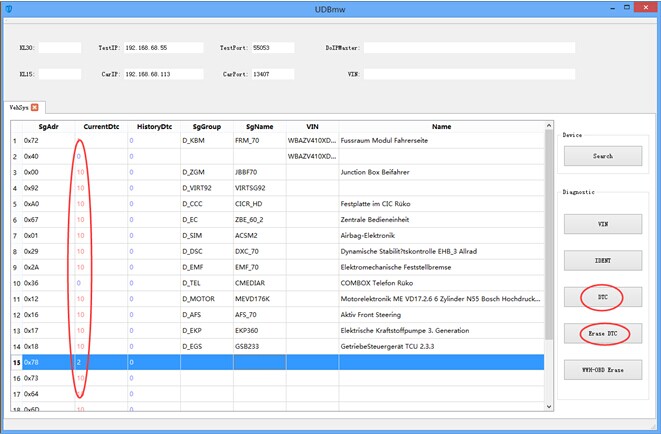Click the VIN column header in table
This screenshot has height=434, width=661.
coord(312,126)
